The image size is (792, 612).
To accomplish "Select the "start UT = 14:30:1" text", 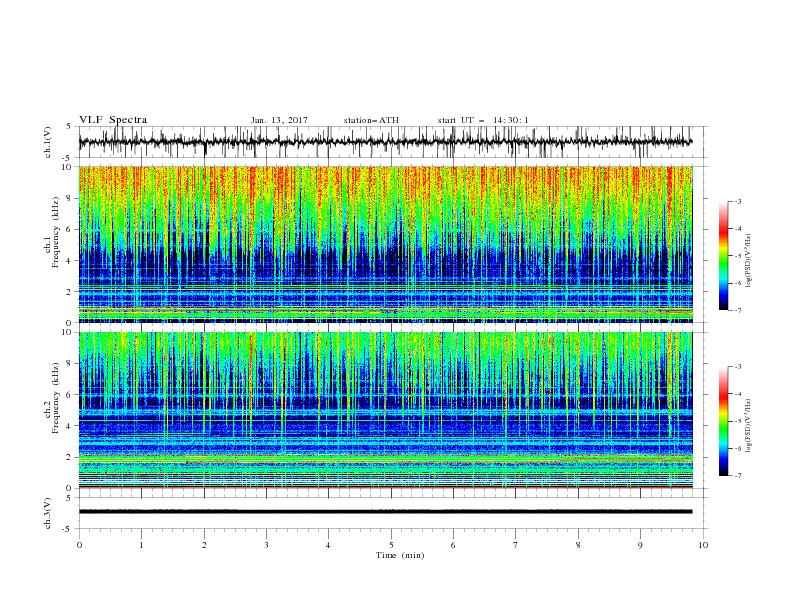I will (483, 120).
